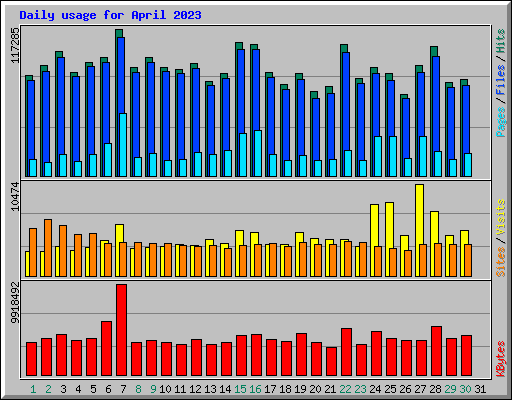
Task: Select day 20 on the x-axis
Action: click(x=315, y=389)
